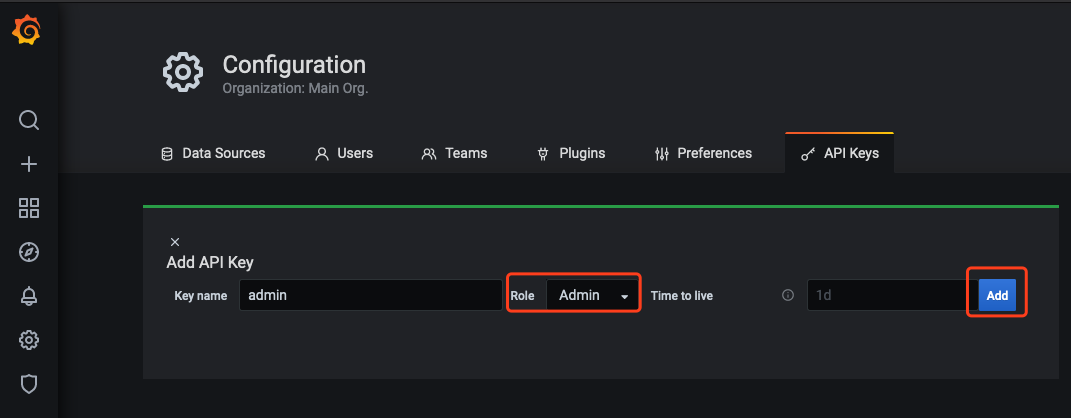Click the Key name input field
The height and width of the screenshot is (418, 1071).
(x=370, y=295)
